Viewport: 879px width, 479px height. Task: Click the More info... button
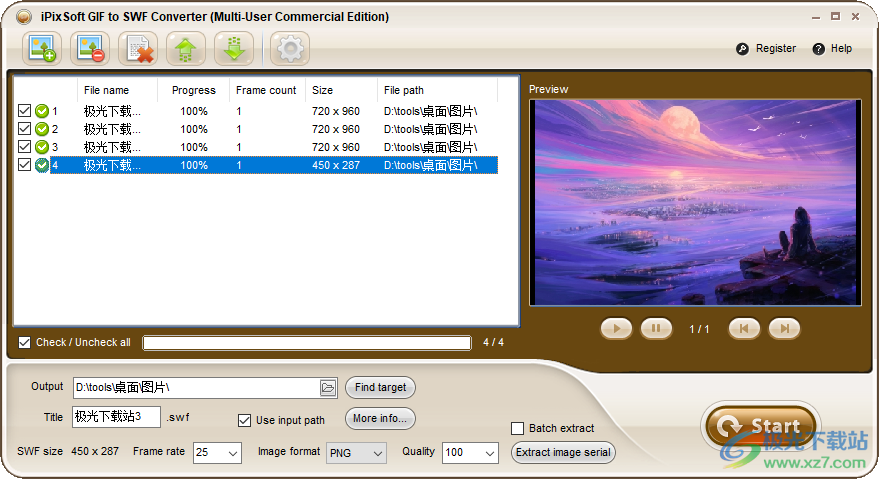click(x=380, y=418)
